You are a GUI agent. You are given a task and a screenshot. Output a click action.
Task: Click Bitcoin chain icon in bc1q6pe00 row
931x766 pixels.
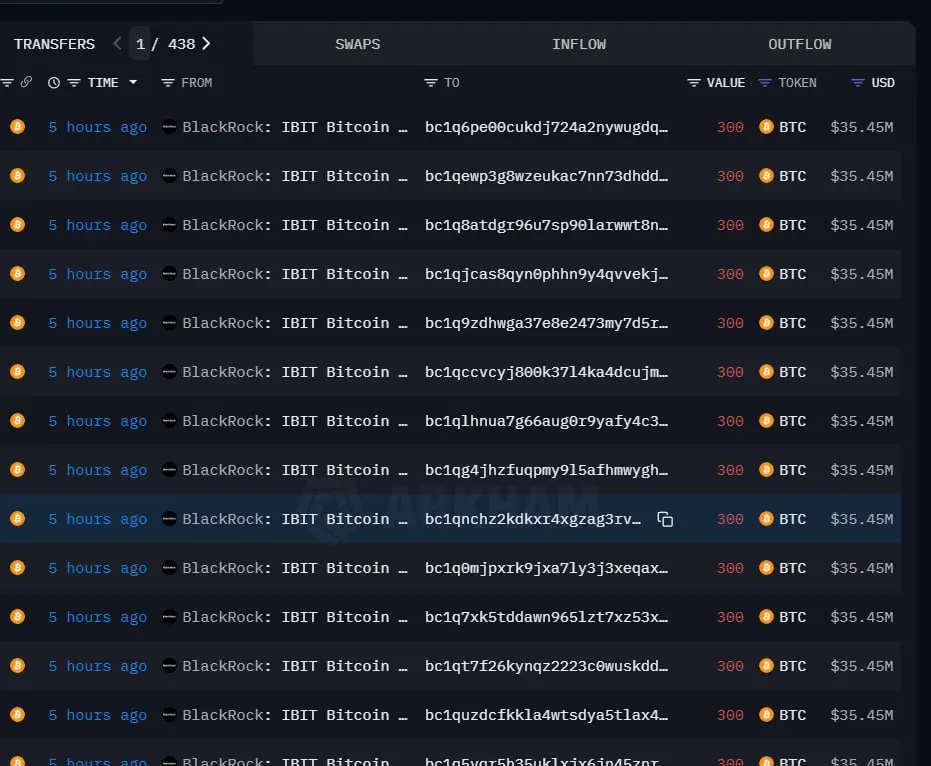[x=18, y=126]
